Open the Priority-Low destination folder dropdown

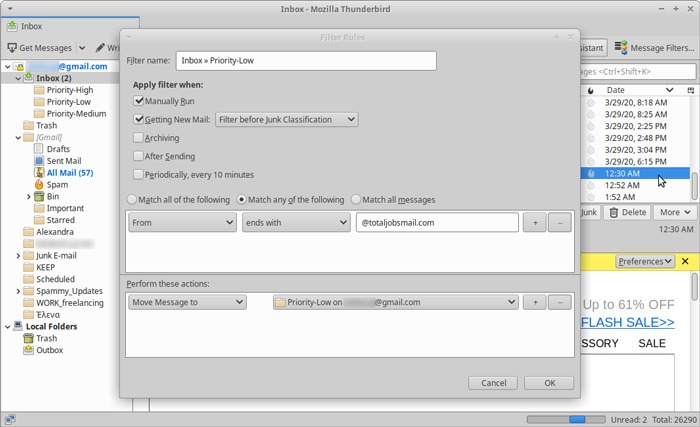tap(396, 302)
